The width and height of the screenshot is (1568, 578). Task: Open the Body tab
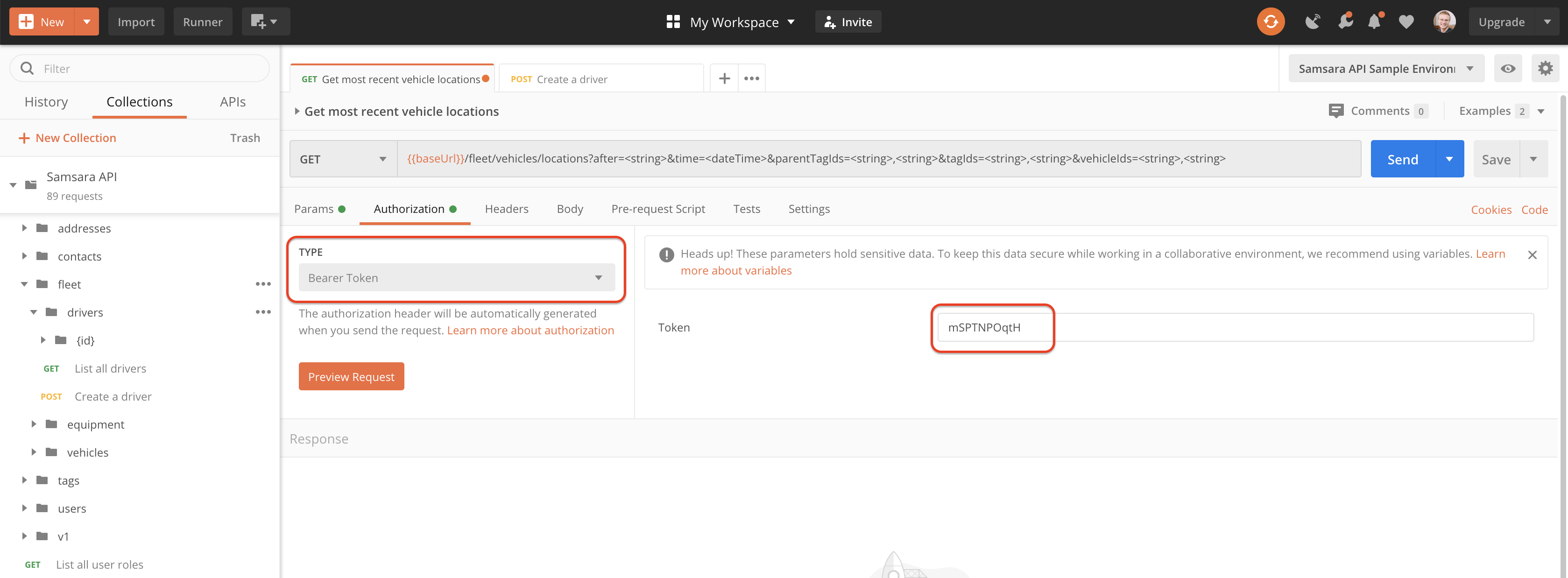570,209
